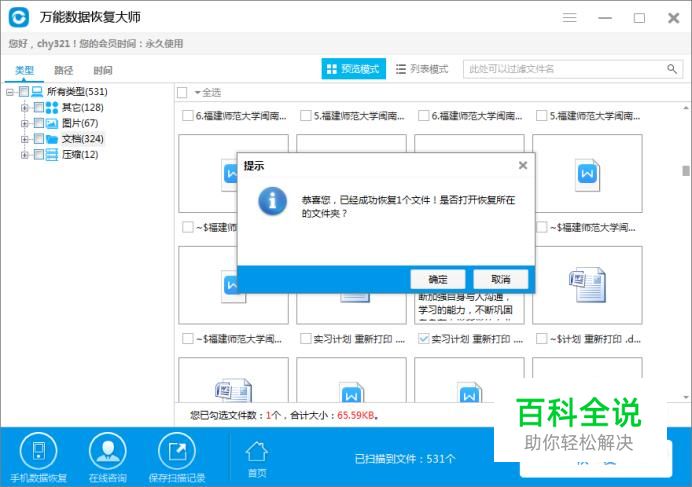Check the 压缩(12) tree checkbox
The height and width of the screenshot is (487, 692).
coord(39,155)
